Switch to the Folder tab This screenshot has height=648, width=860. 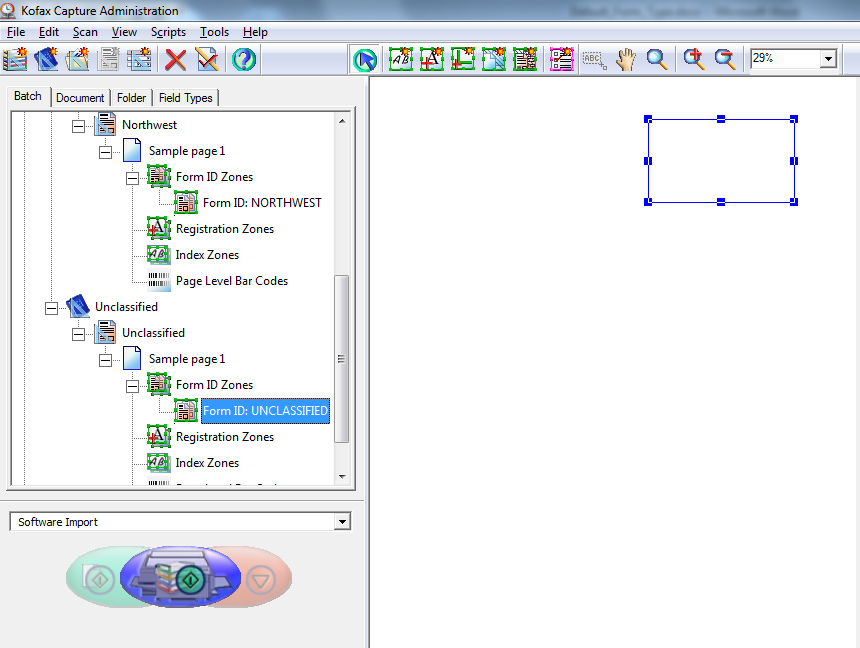(x=132, y=98)
